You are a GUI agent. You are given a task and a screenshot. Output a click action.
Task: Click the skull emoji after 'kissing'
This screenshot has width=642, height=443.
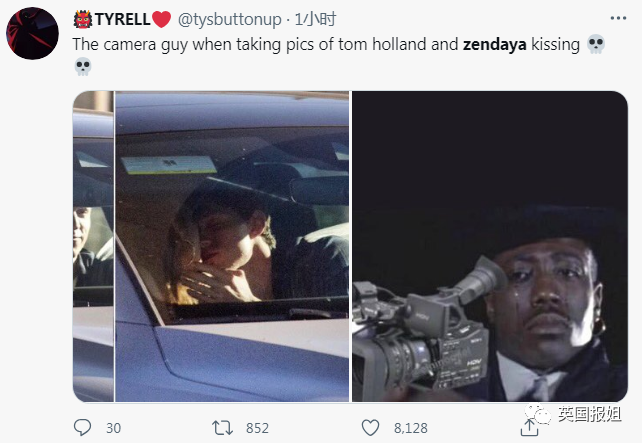tap(596, 44)
